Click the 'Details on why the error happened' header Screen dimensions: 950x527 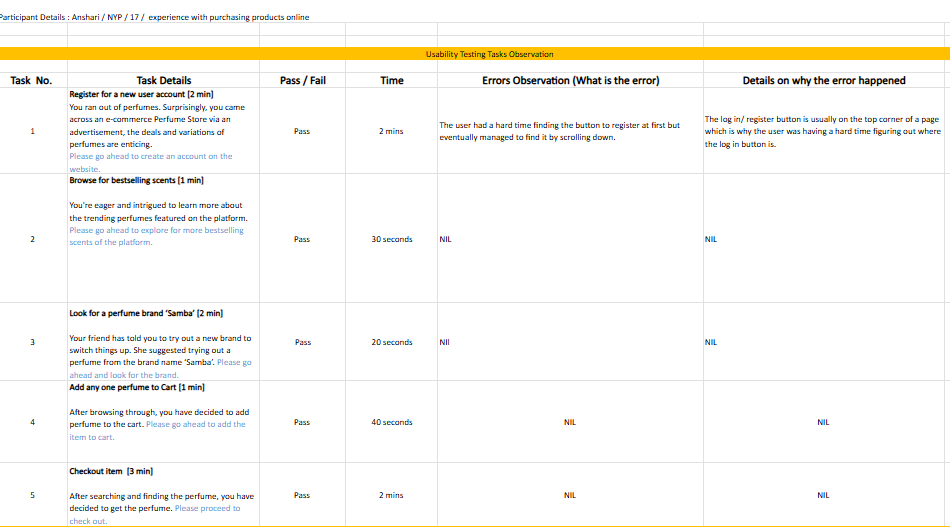823,80
